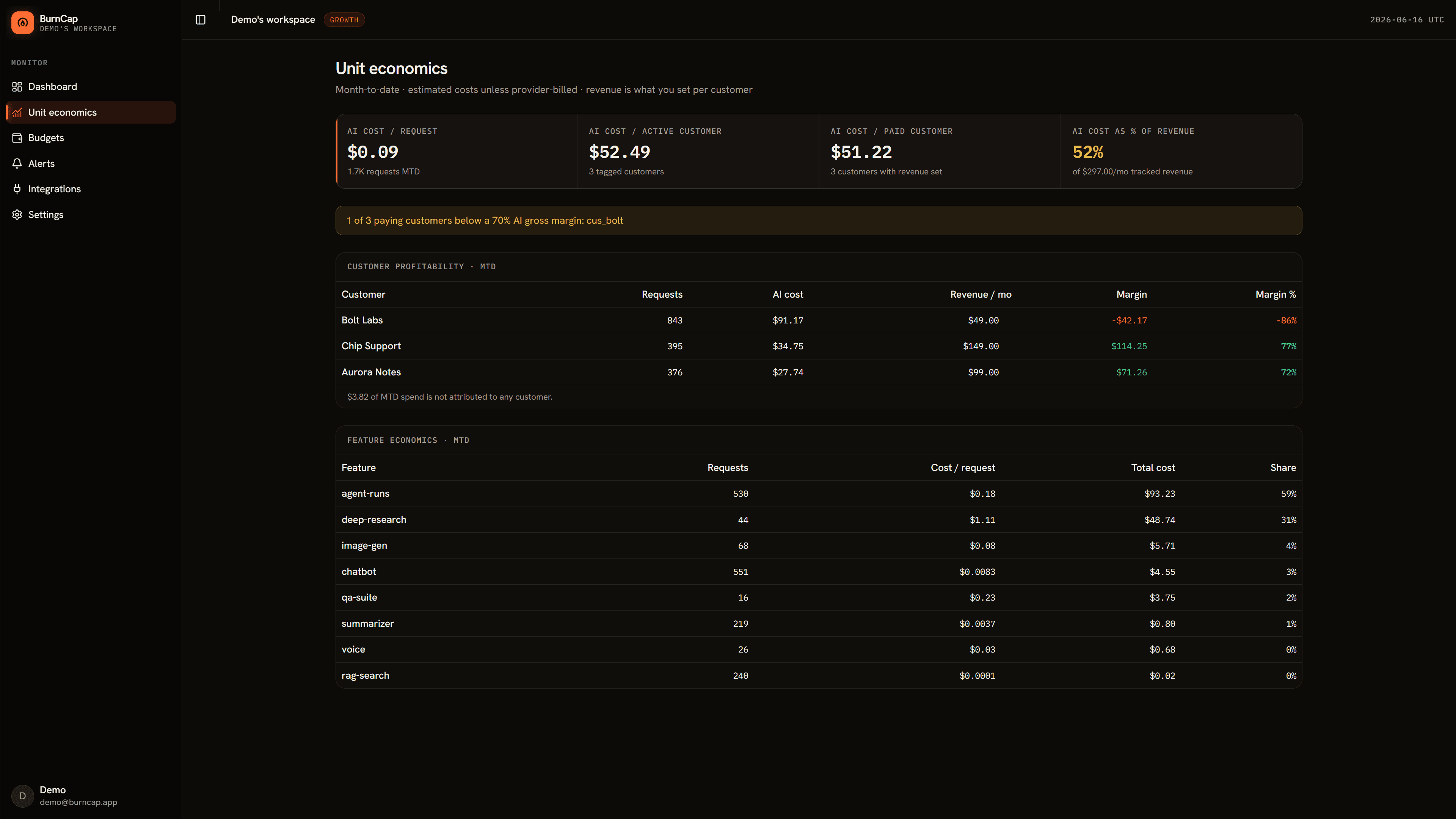The image size is (1456, 819).
Task: Click the Revenue / mo column header
Action: [x=981, y=295]
